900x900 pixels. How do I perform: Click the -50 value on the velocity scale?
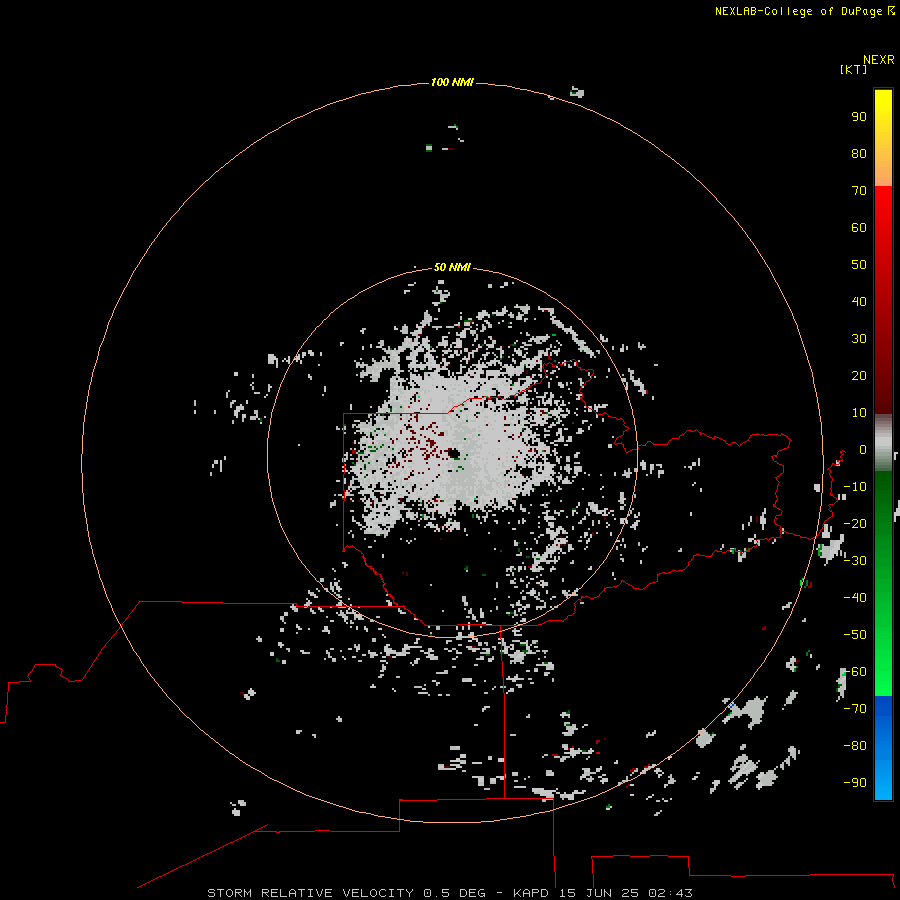coord(855,635)
